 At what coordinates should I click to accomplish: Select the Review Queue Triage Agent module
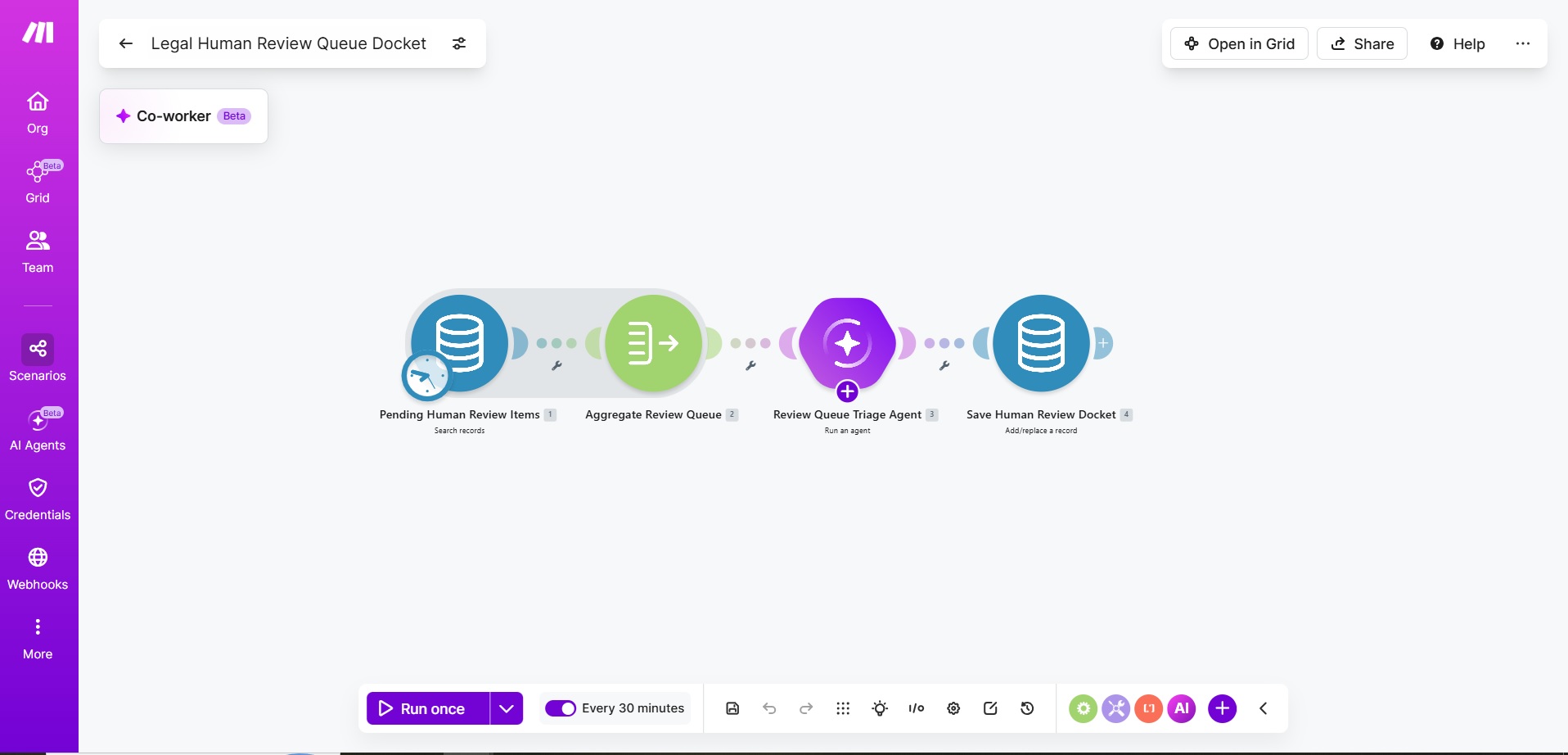847,343
